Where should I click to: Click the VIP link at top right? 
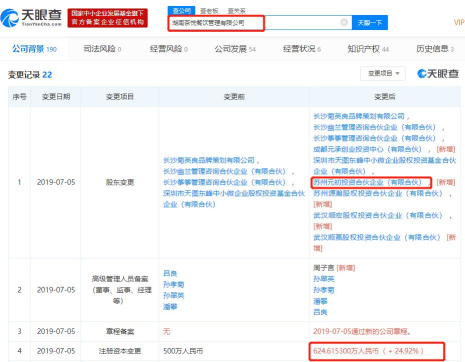click(x=459, y=22)
